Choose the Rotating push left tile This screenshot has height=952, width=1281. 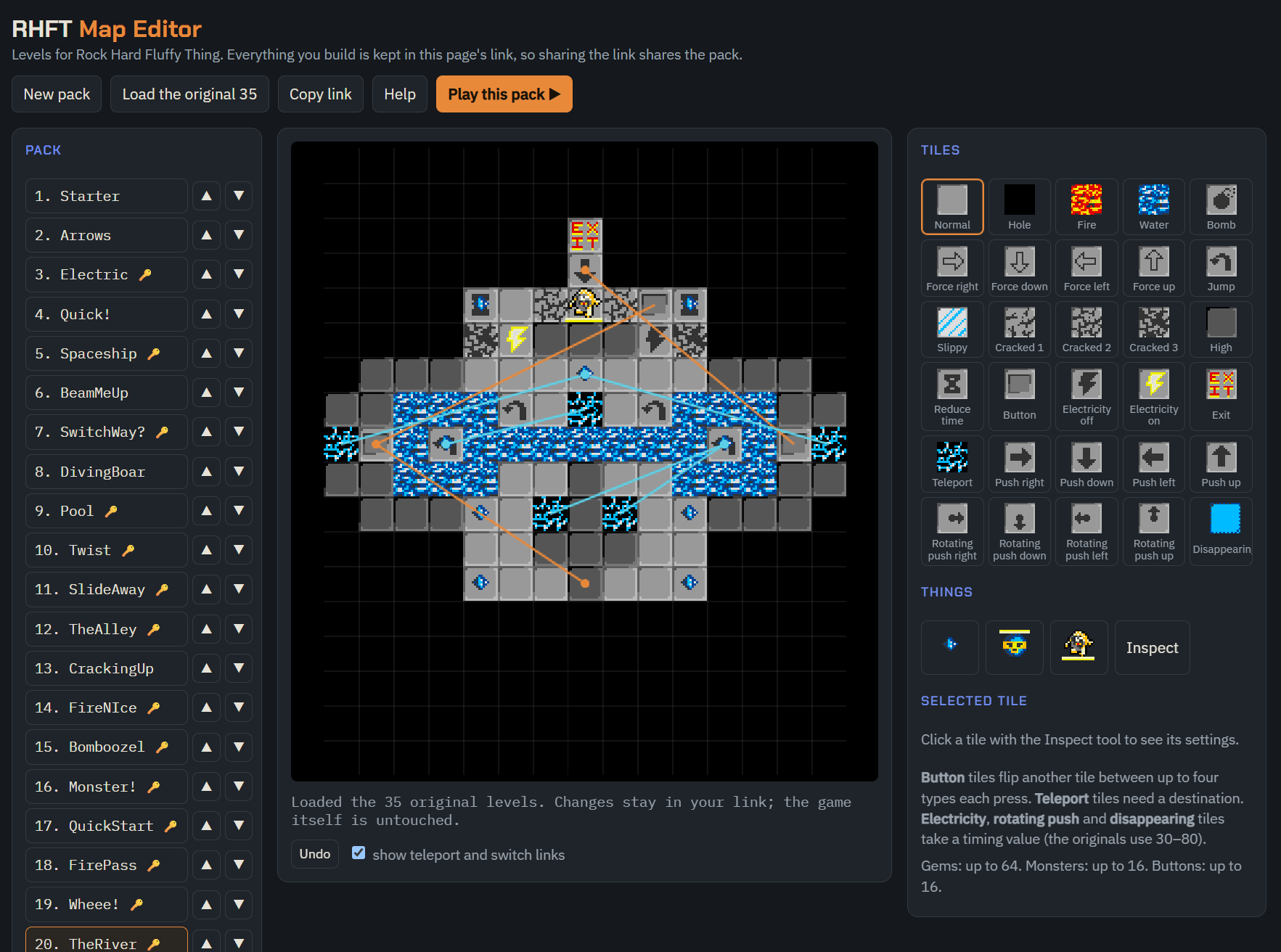click(1086, 531)
